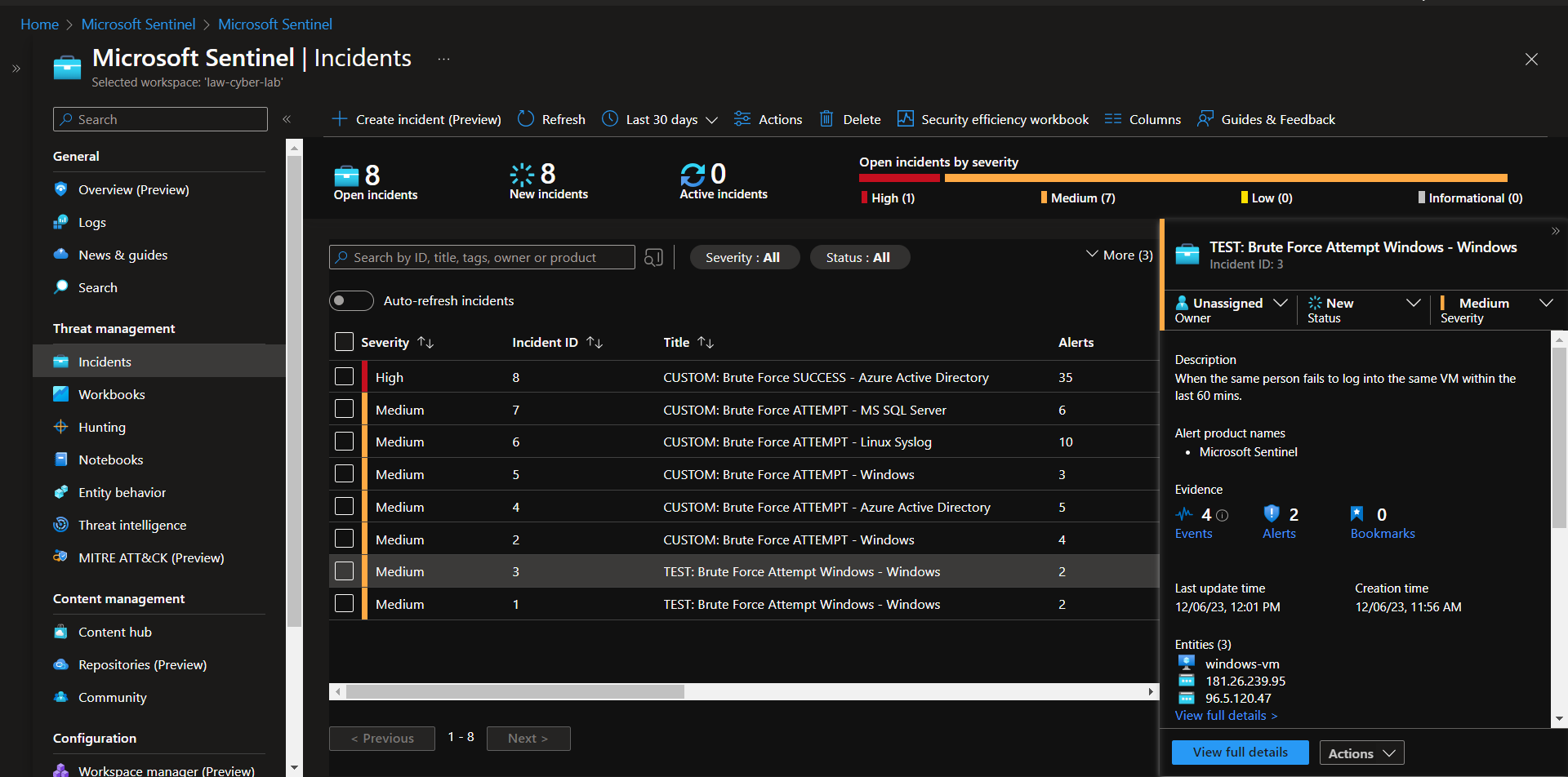Screen dimensions: 1568x777
Task: Click the ellipsis more options by page title
Action: 443,59
